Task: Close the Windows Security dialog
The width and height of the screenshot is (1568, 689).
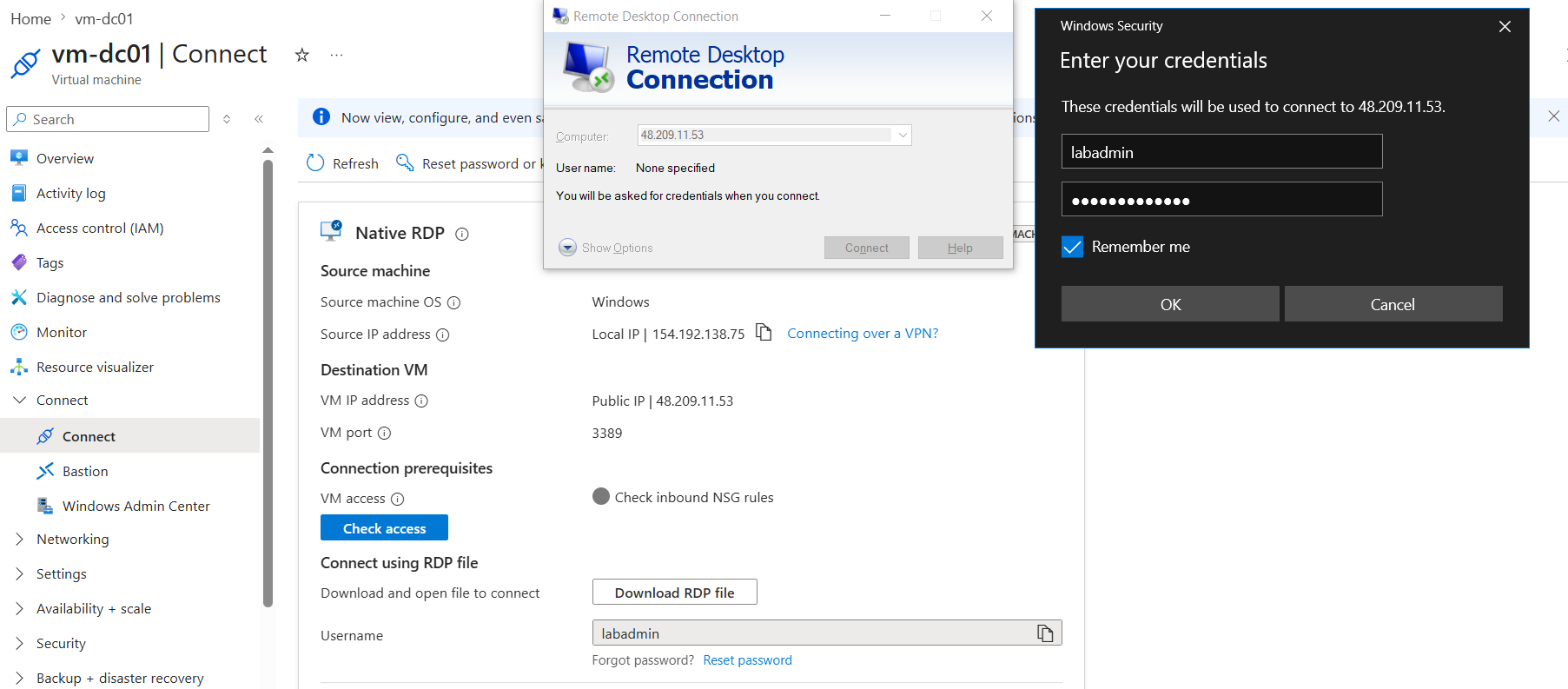Action: [x=1505, y=27]
